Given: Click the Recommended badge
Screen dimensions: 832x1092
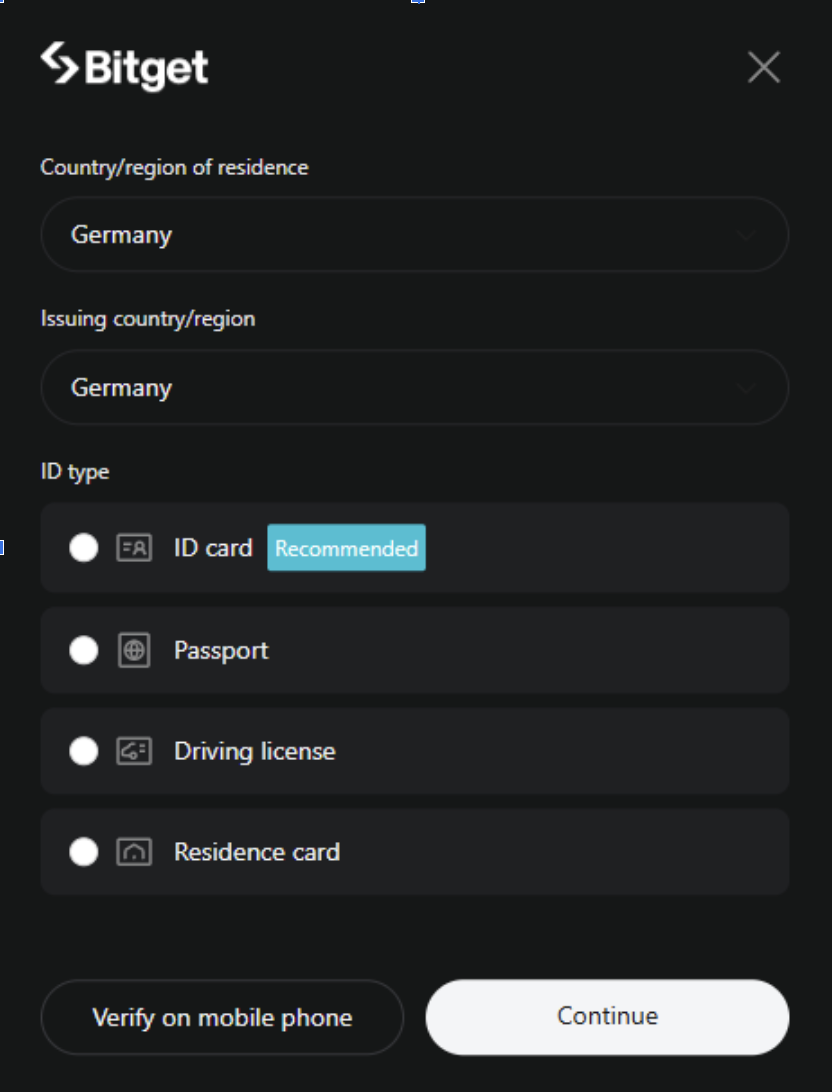Looking at the screenshot, I should (346, 548).
